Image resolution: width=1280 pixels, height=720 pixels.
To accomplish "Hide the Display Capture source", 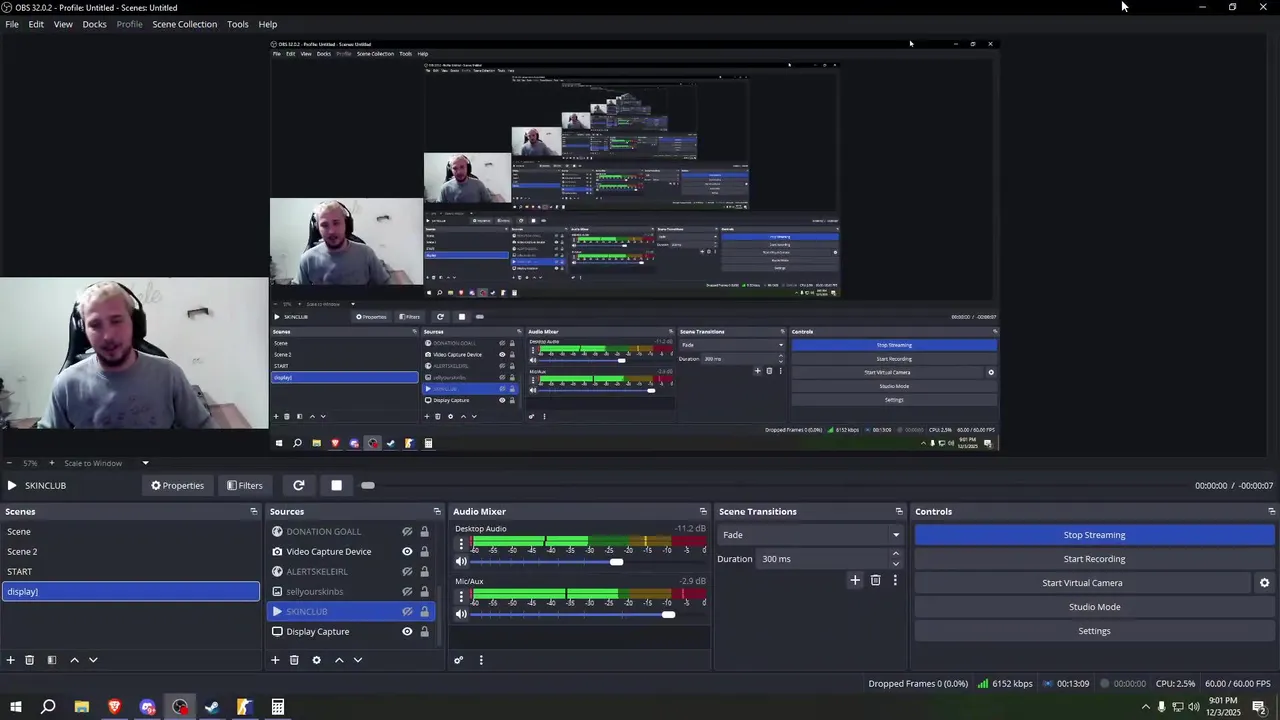I will click(x=407, y=632).
